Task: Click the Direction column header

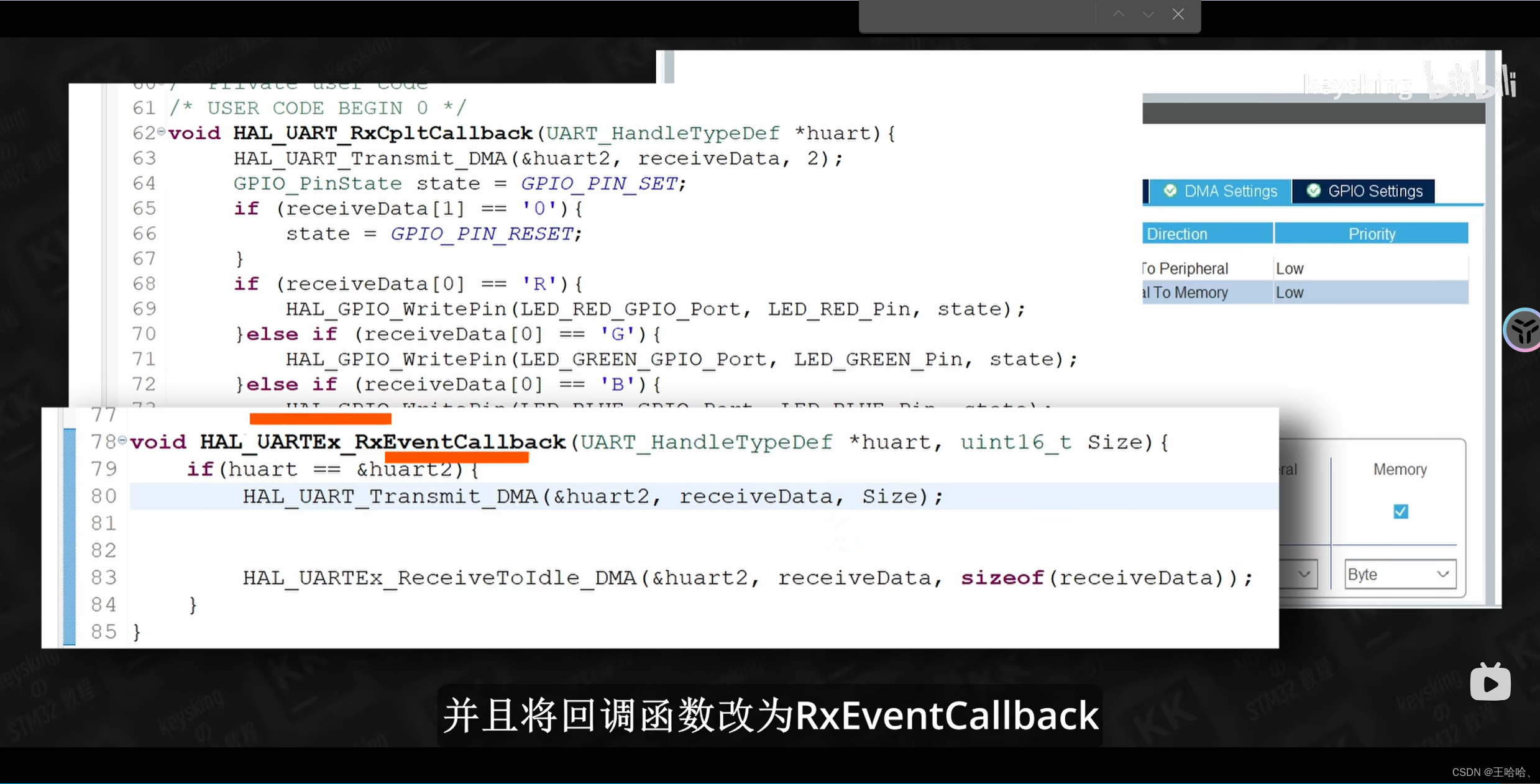Action: click(x=1208, y=234)
